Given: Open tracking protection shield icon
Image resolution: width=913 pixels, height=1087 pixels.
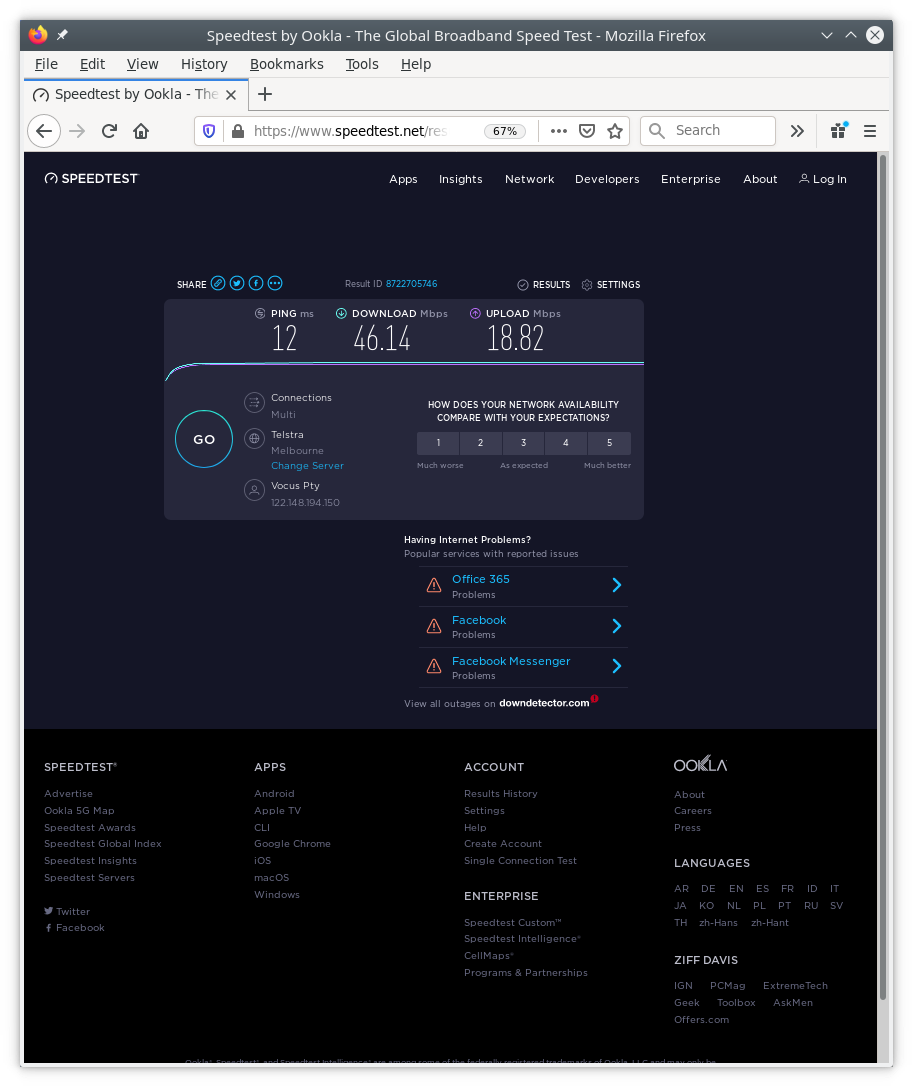Looking at the screenshot, I should [x=209, y=131].
